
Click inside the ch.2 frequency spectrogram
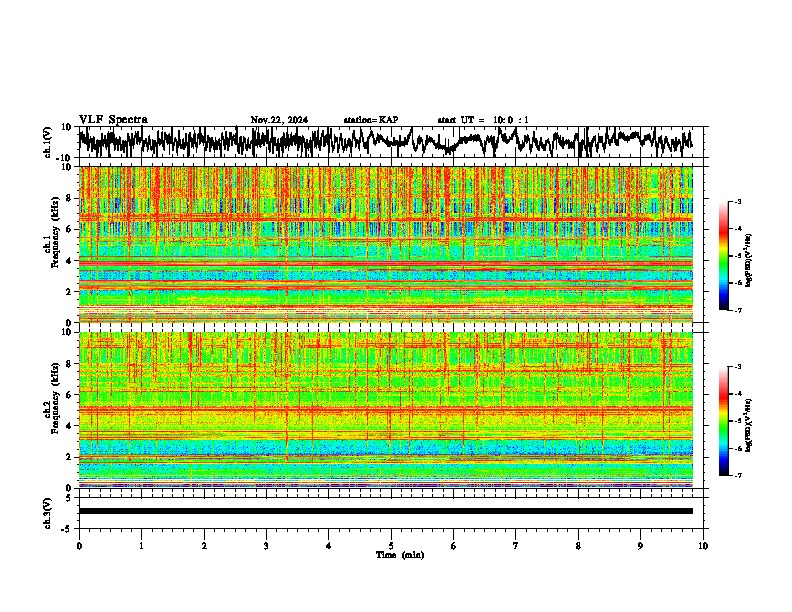tap(385, 410)
